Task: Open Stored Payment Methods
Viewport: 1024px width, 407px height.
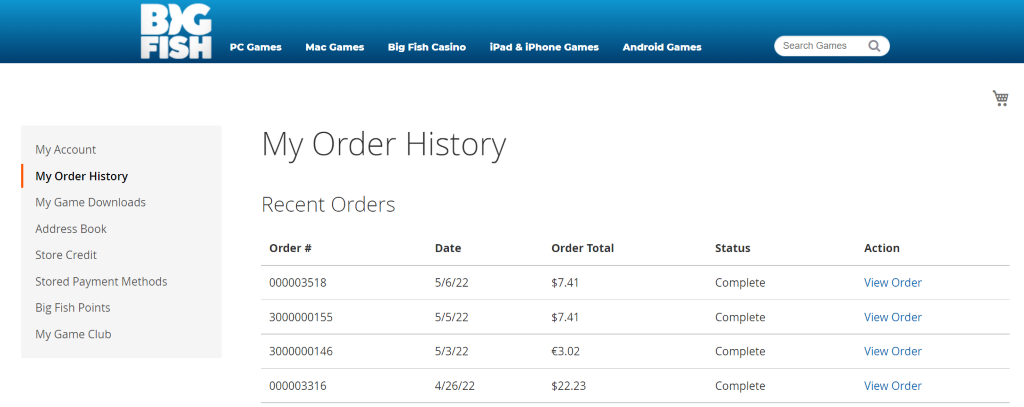Action: (x=101, y=282)
